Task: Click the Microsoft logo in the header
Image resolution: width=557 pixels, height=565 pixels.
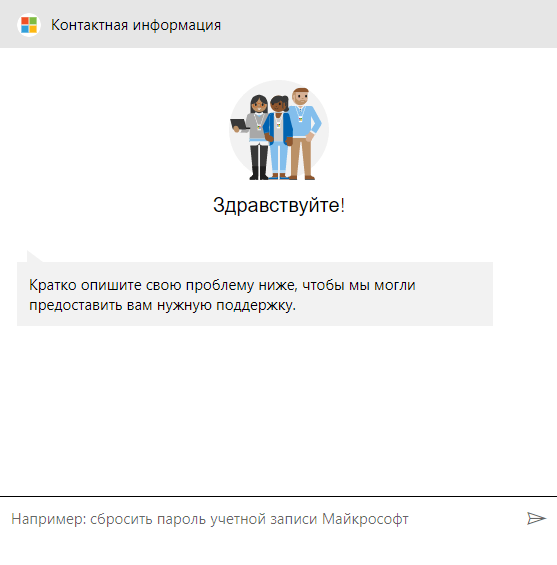Action: point(29,25)
